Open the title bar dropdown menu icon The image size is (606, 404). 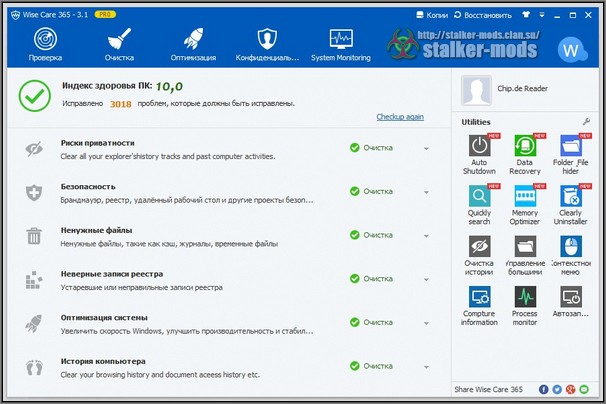pos(542,15)
